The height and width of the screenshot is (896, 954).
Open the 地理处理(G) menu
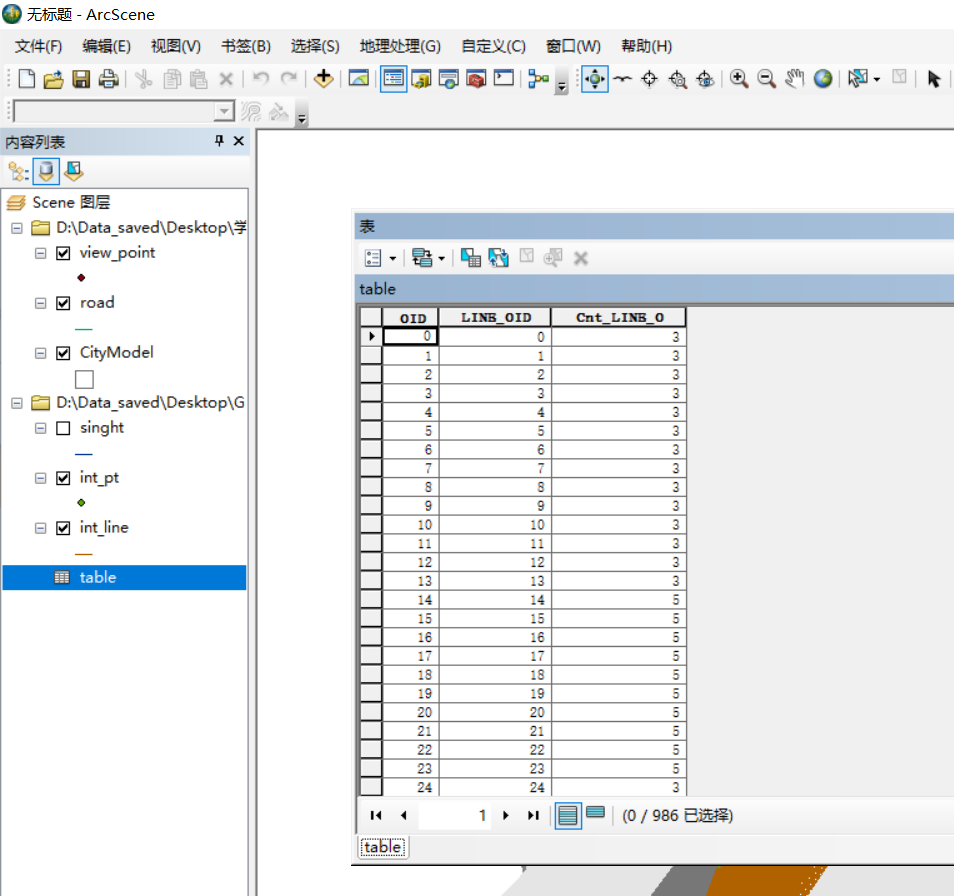[x=400, y=46]
